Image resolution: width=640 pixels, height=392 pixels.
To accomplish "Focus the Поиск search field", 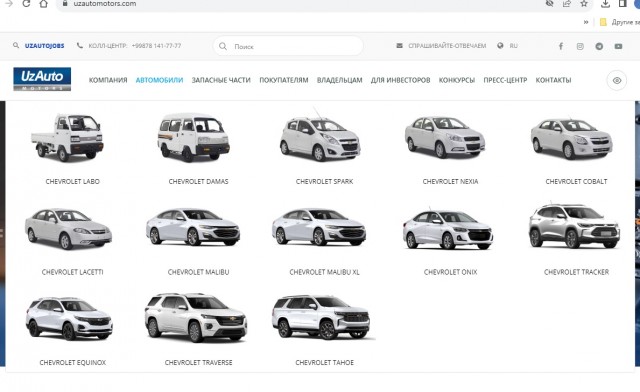I will coord(288,46).
